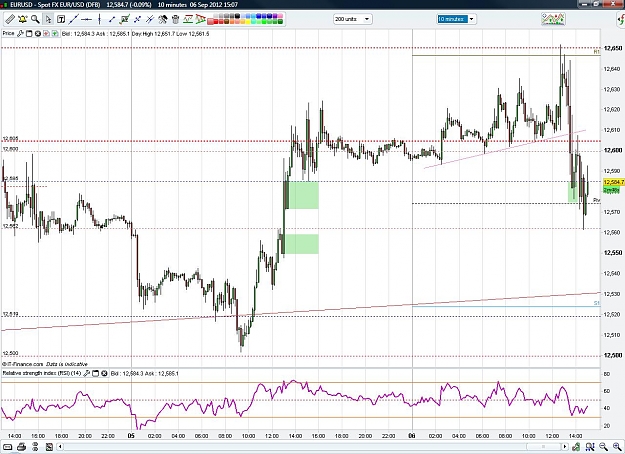625x454 pixels.
Task: Click the zoom in magnifier at bottom right
Action: click(617, 446)
